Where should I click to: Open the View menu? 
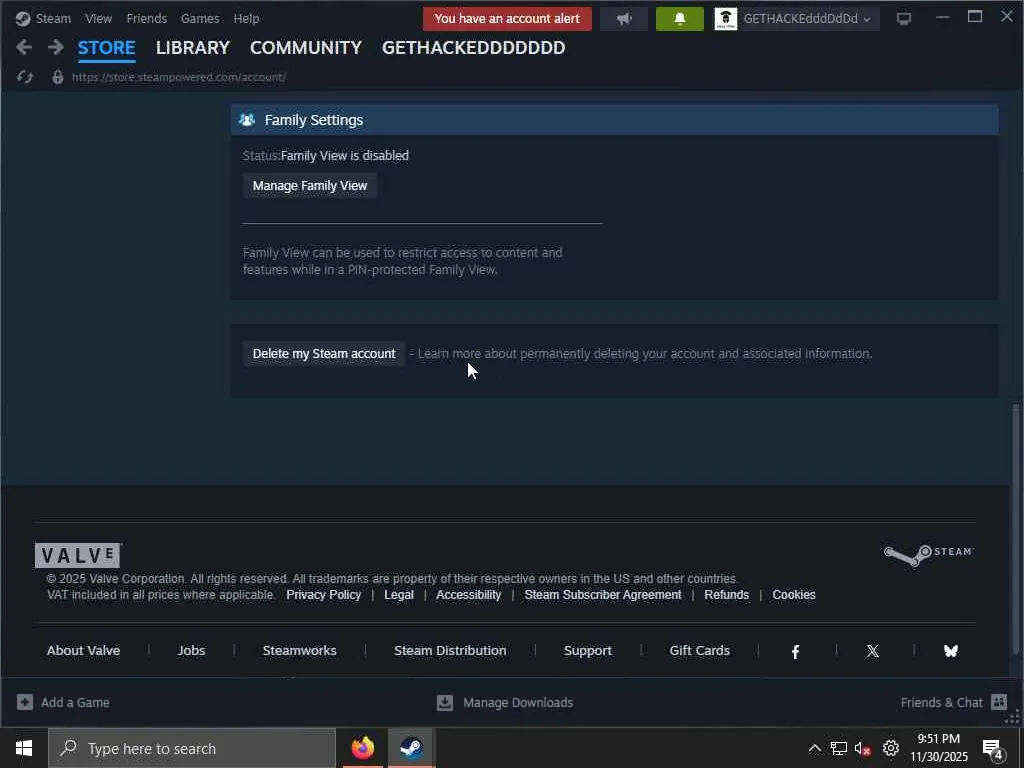click(99, 18)
